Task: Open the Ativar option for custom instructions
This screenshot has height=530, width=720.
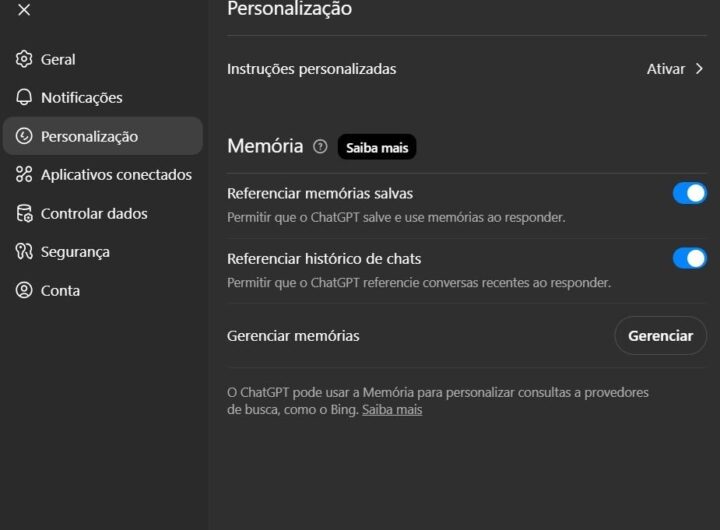Action: [666, 69]
